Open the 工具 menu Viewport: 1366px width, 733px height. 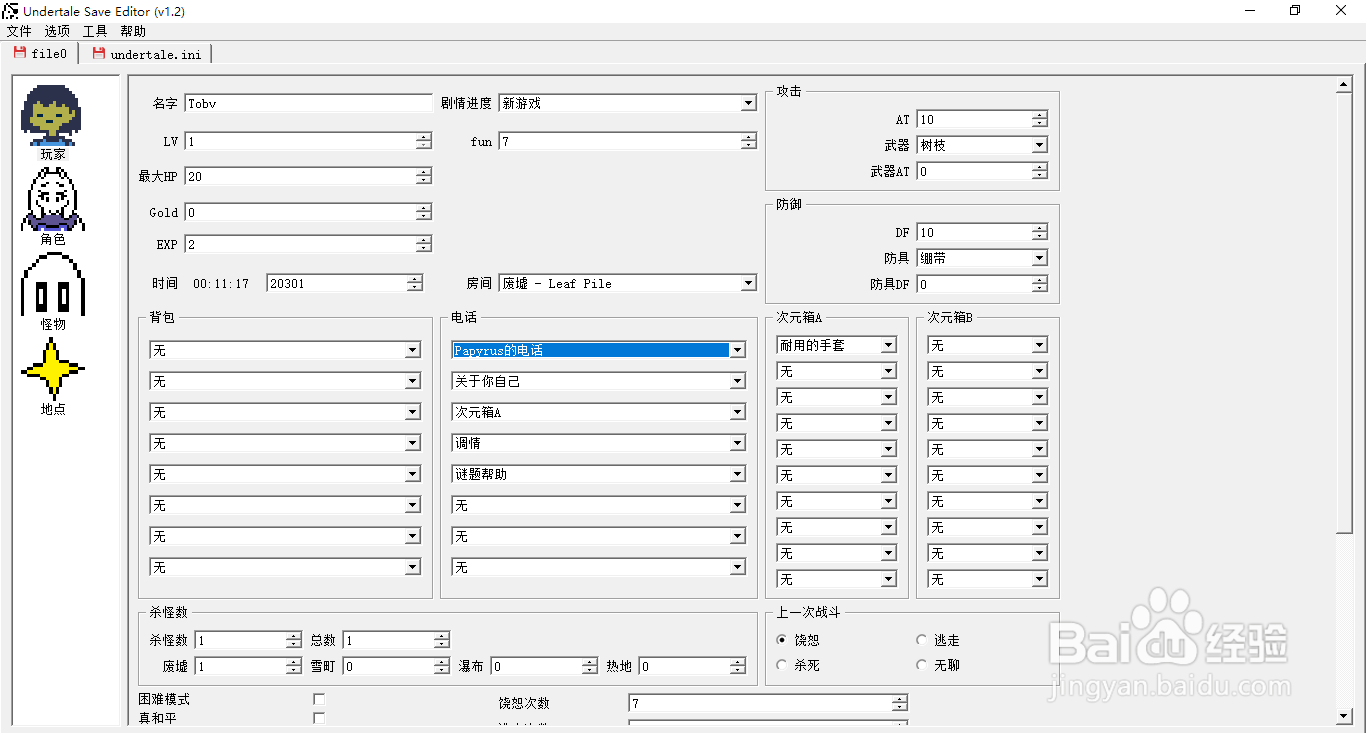click(x=95, y=31)
